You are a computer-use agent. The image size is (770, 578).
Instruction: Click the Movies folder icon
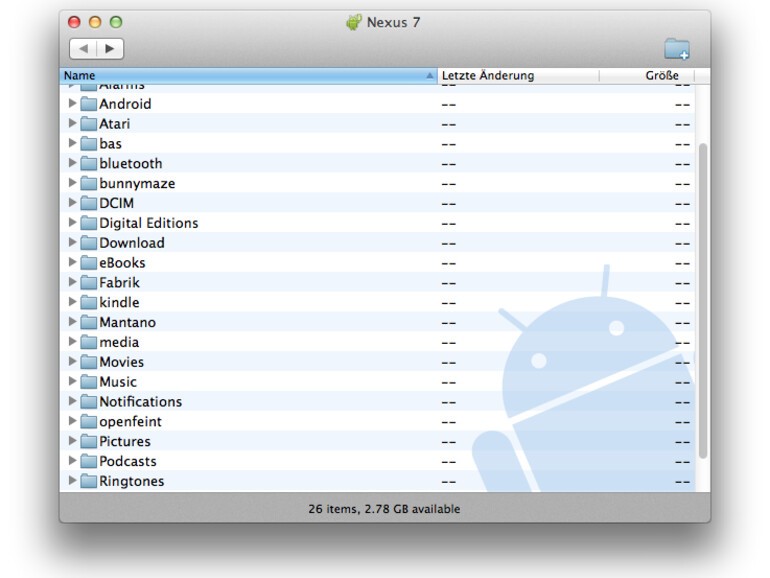tap(88, 362)
